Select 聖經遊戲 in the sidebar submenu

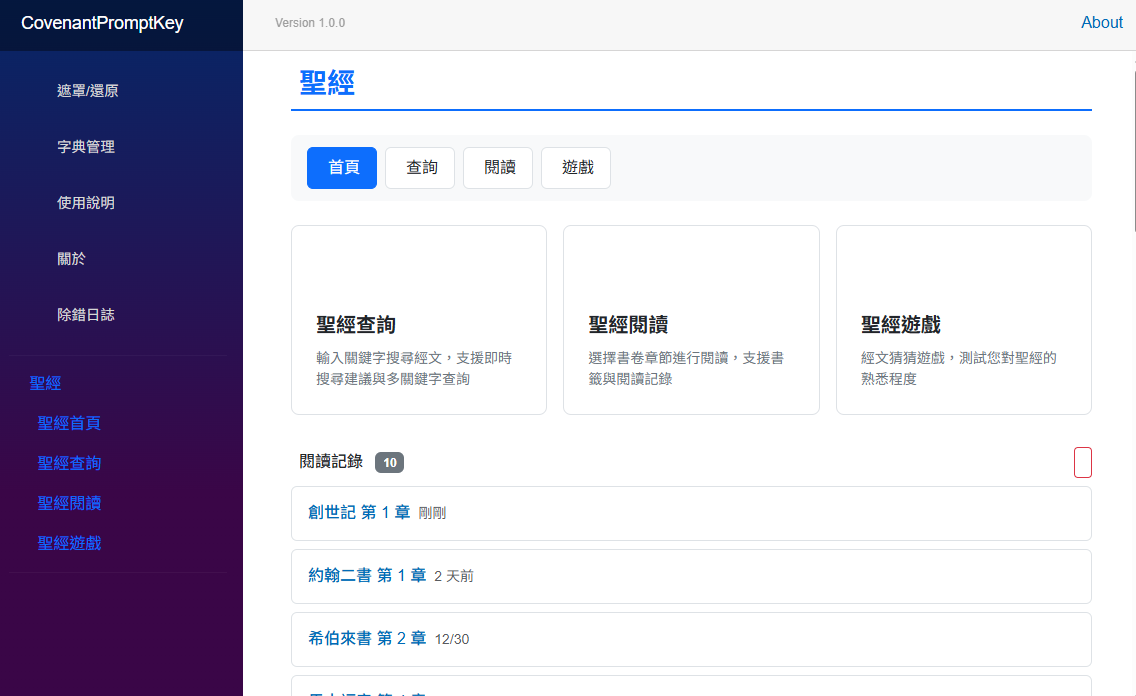point(69,543)
